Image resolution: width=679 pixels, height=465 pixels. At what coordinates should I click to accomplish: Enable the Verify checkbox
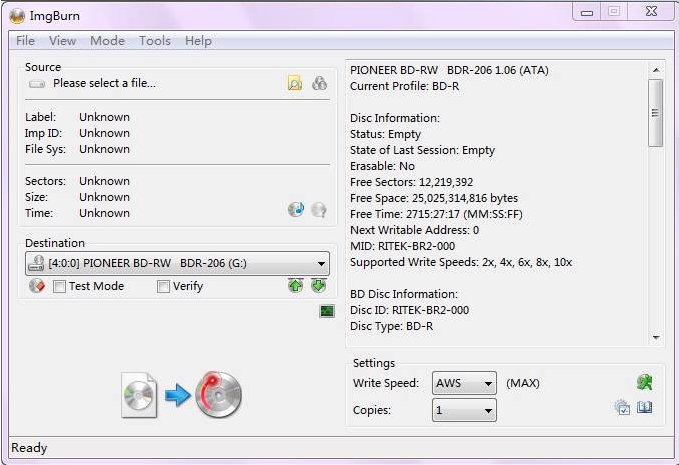[163, 286]
